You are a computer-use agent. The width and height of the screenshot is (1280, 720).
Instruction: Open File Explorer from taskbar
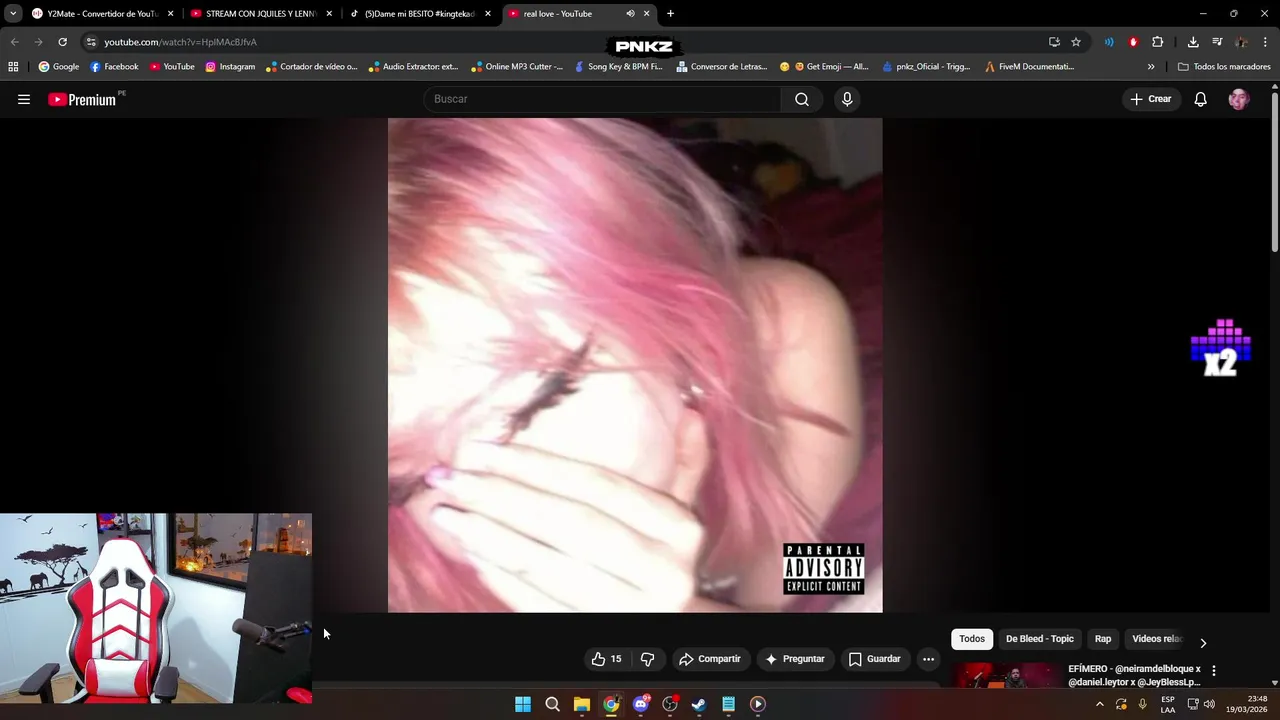(582, 704)
